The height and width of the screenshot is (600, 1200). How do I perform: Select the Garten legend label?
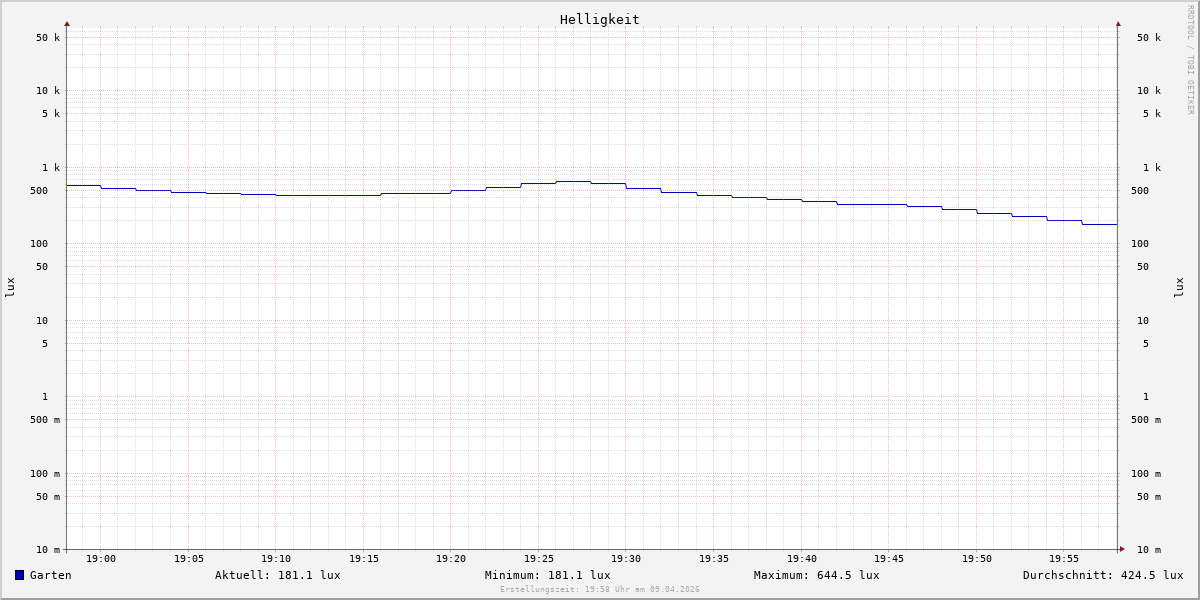(x=50, y=575)
